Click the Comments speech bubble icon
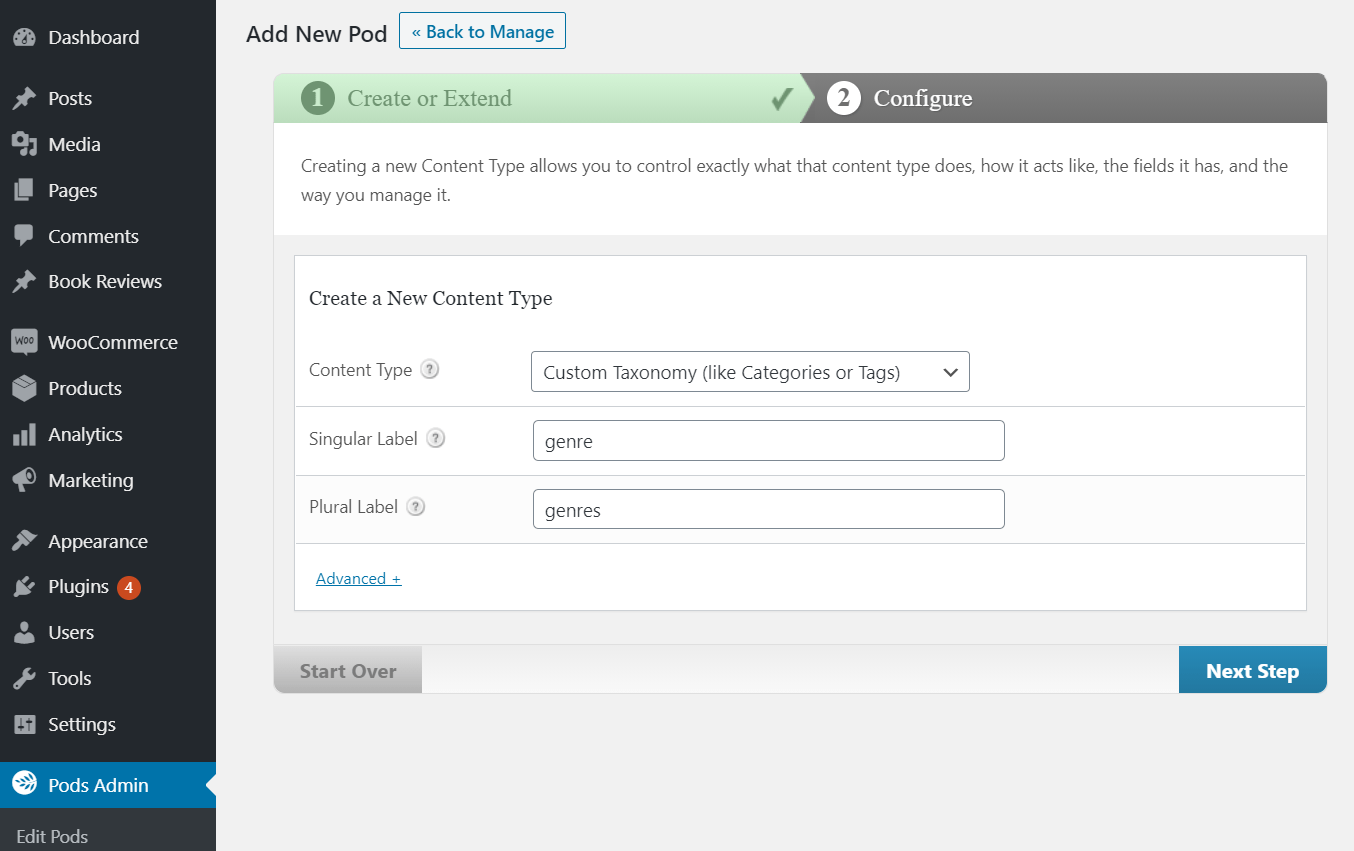Screen dimensions: 1354x851 (x=24, y=237)
